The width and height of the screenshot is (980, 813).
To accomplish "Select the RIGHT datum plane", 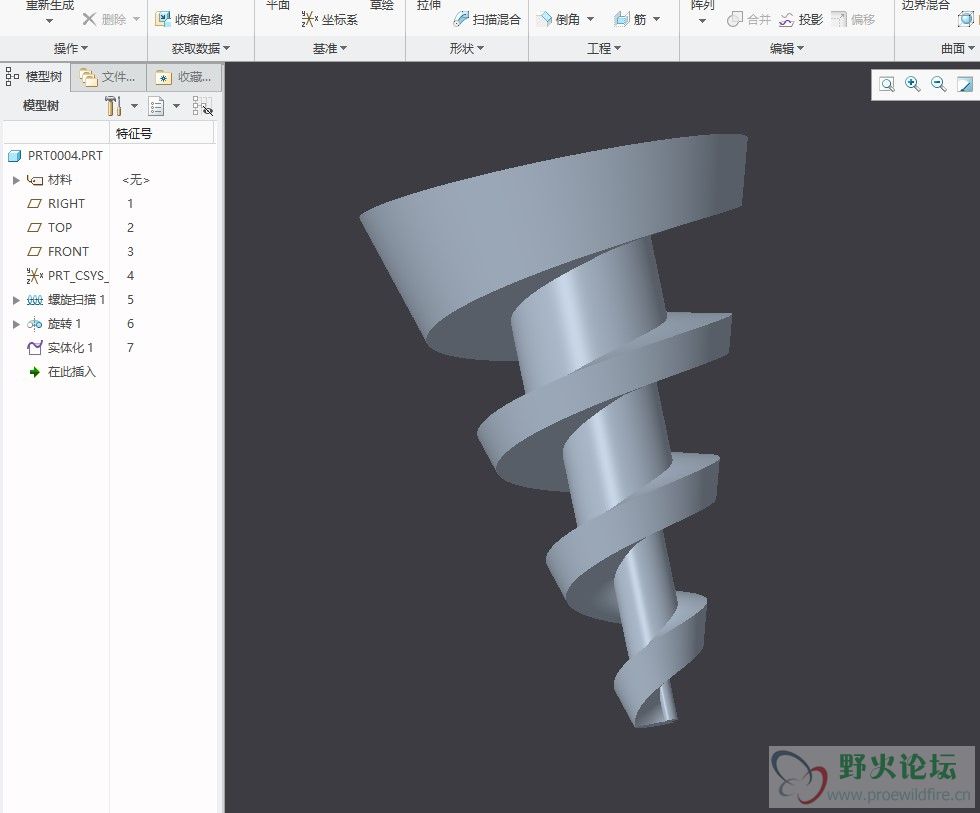I will (x=66, y=204).
